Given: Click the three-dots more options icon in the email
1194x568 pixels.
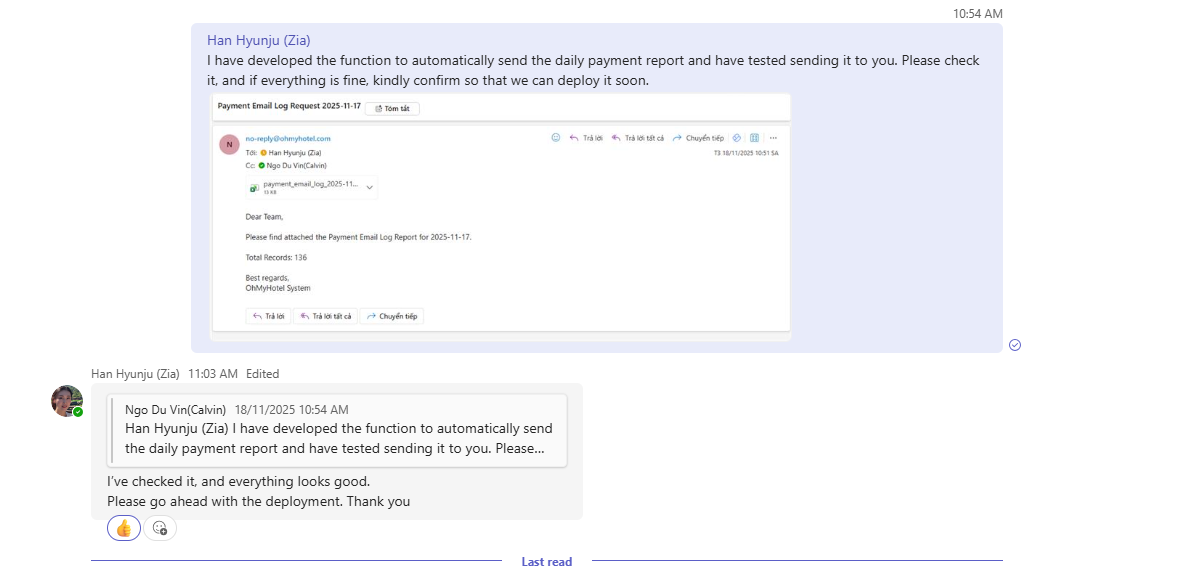Looking at the screenshot, I should (773, 138).
